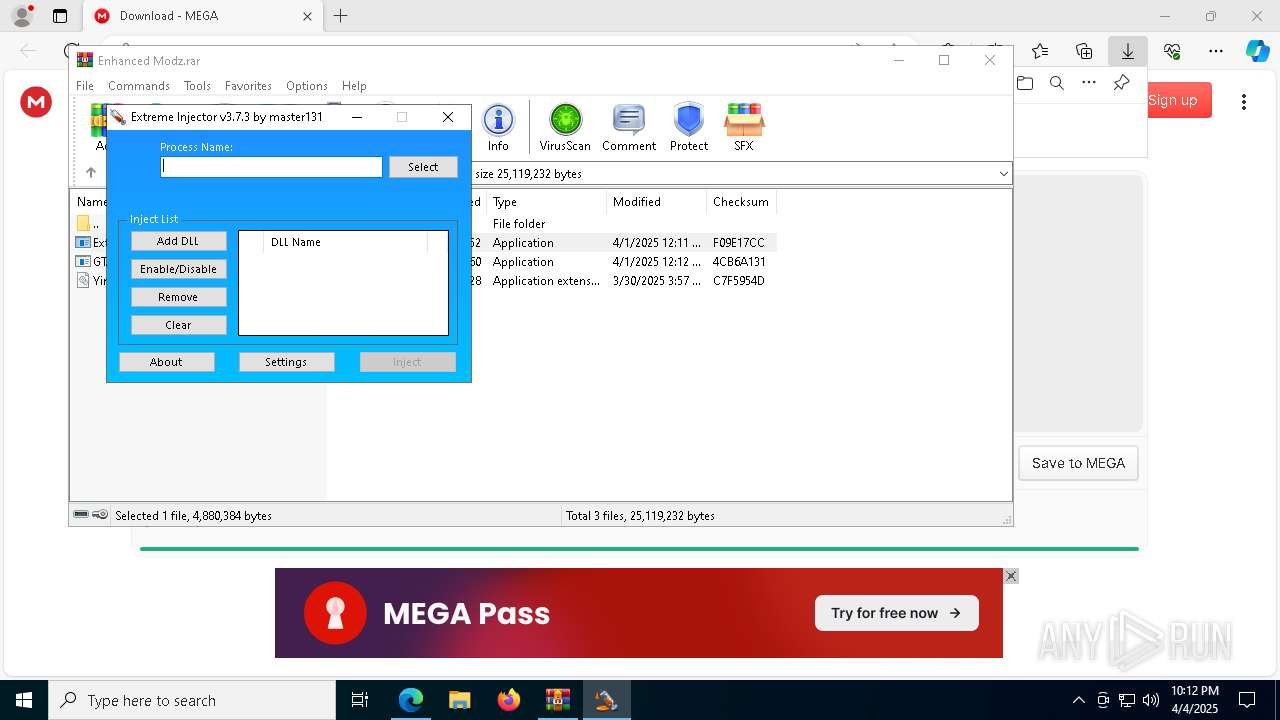Switch to WinRAR taskbar icon
Viewport: 1280px width, 720px height.
[x=558, y=700]
